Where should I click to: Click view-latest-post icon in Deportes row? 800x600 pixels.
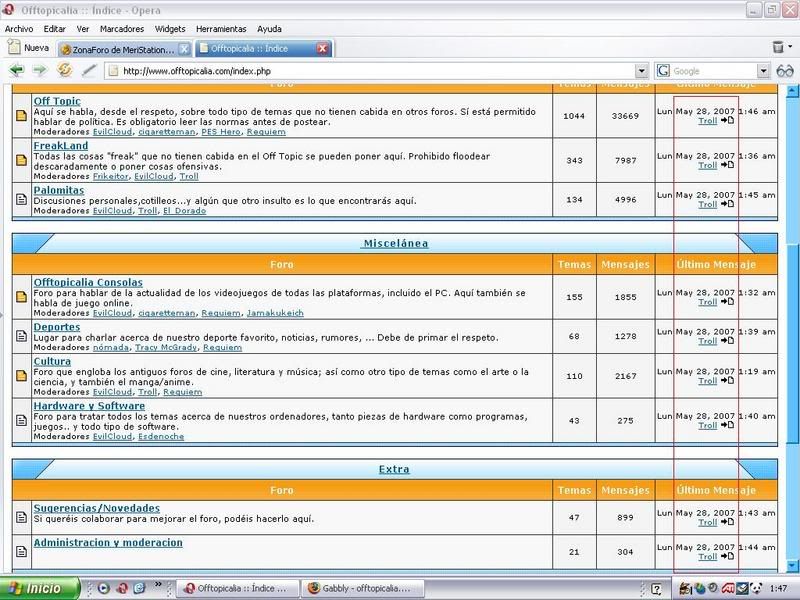727,341
